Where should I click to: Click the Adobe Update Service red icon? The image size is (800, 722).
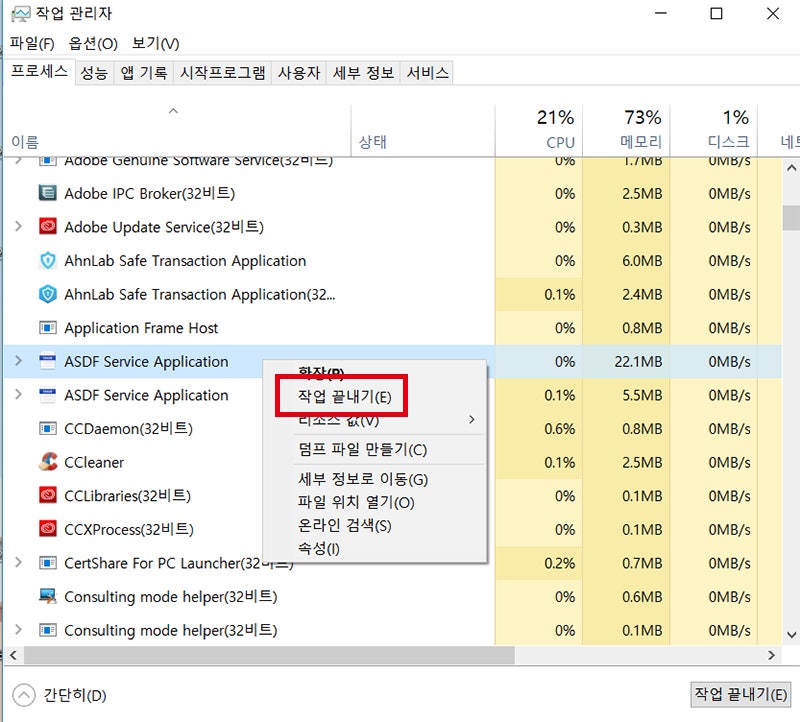(47, 227)
